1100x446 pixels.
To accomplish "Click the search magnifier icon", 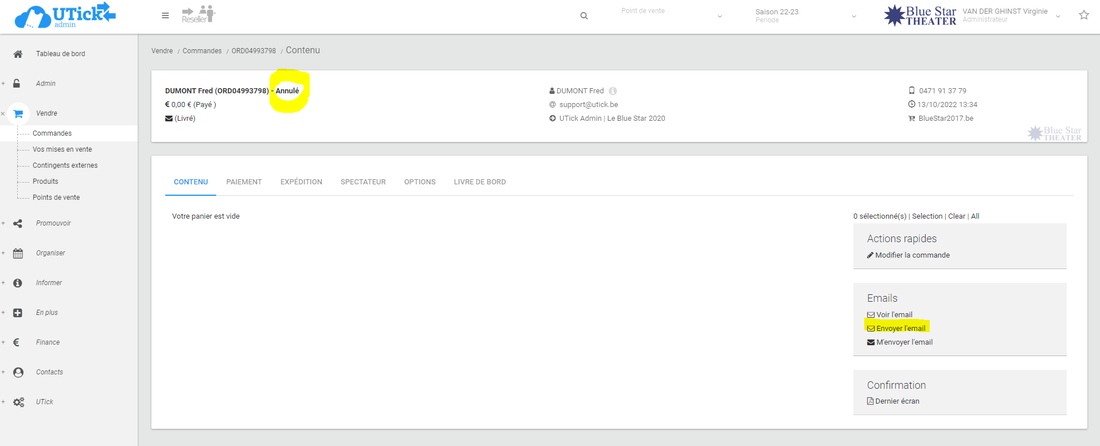I will (584, 16).
